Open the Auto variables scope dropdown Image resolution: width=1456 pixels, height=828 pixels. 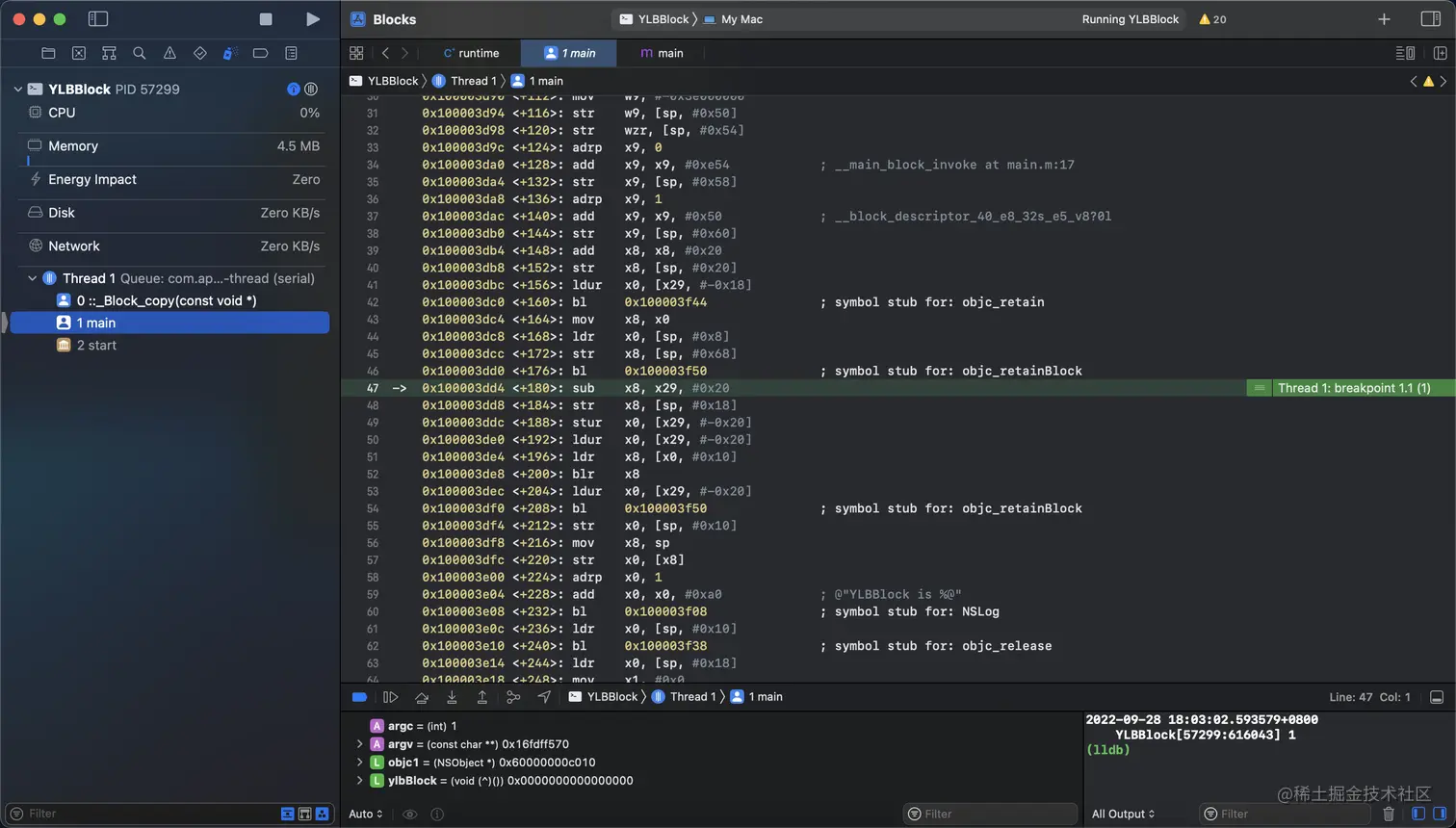(366, 815)
